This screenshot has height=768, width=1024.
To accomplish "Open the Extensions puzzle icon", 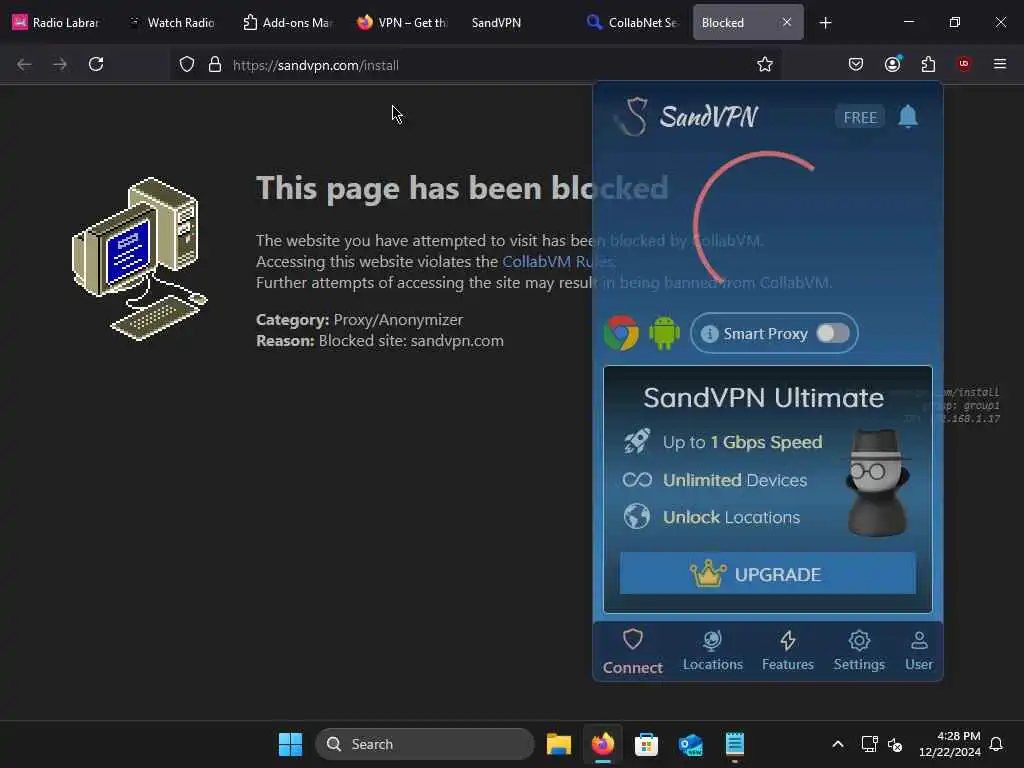I will pos(928,64).
